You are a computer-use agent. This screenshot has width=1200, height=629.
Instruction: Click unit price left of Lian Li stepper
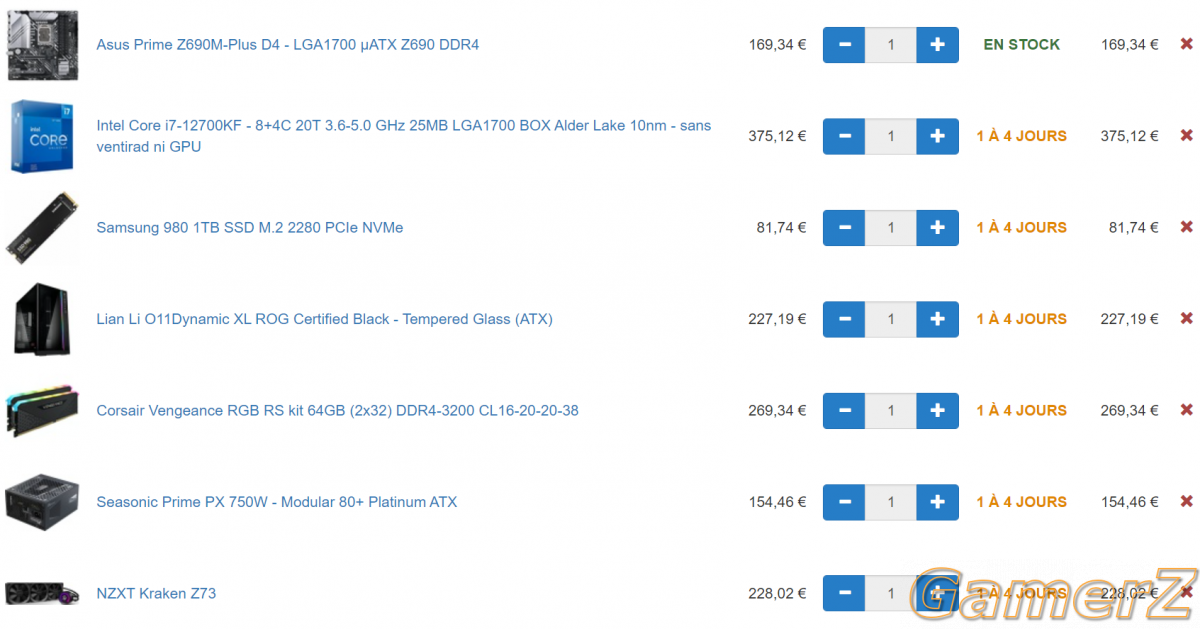[777, 319]
